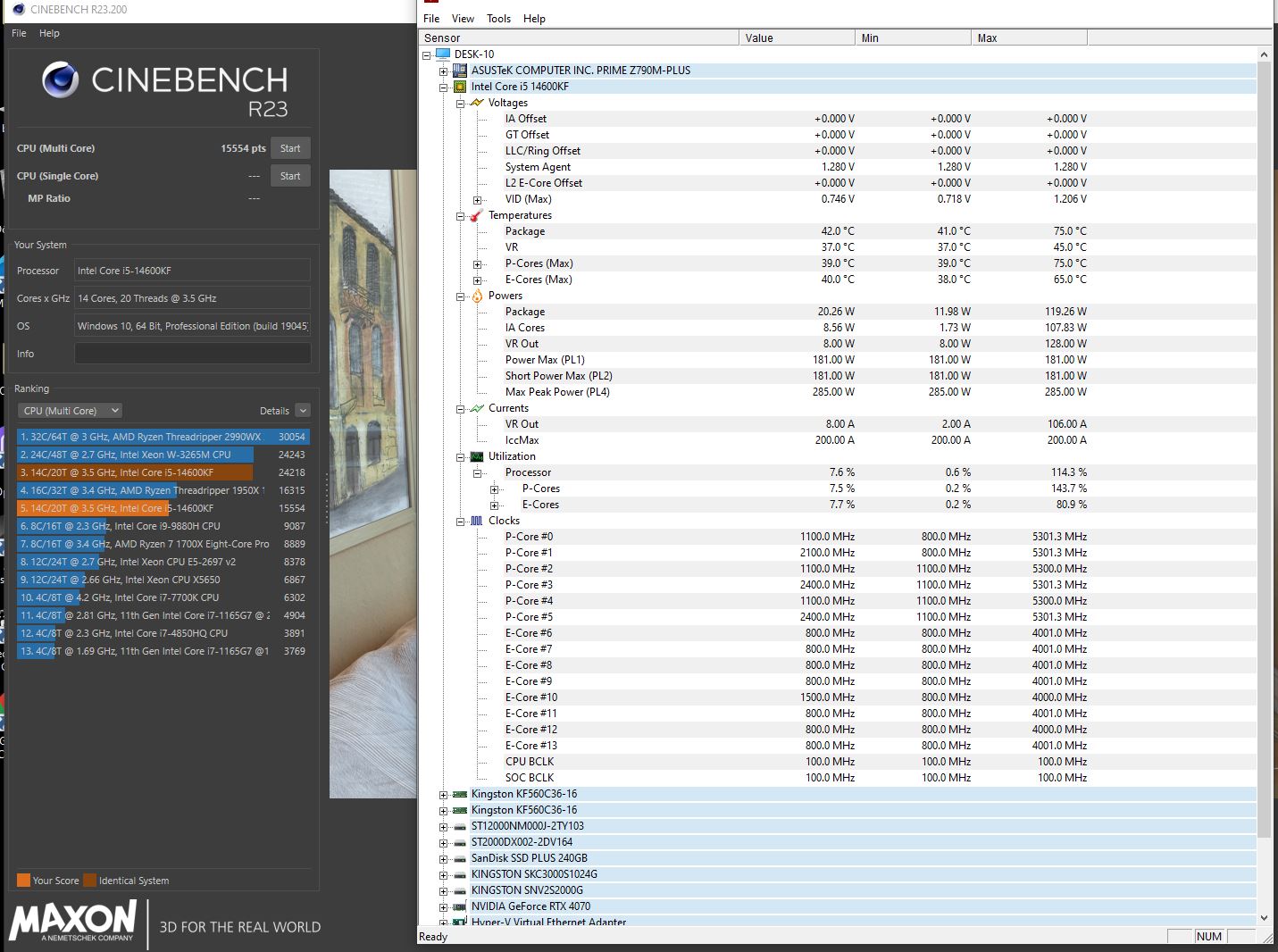Image resolution: width=1278 pixels, height=952 pixels.
Task: Expand the VID (Max) voltage entry
Action: point(478,199)
